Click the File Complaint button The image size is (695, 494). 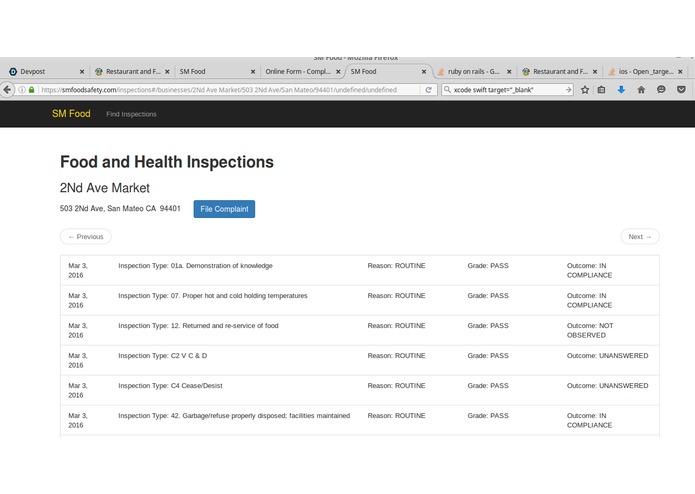[224, 209]
